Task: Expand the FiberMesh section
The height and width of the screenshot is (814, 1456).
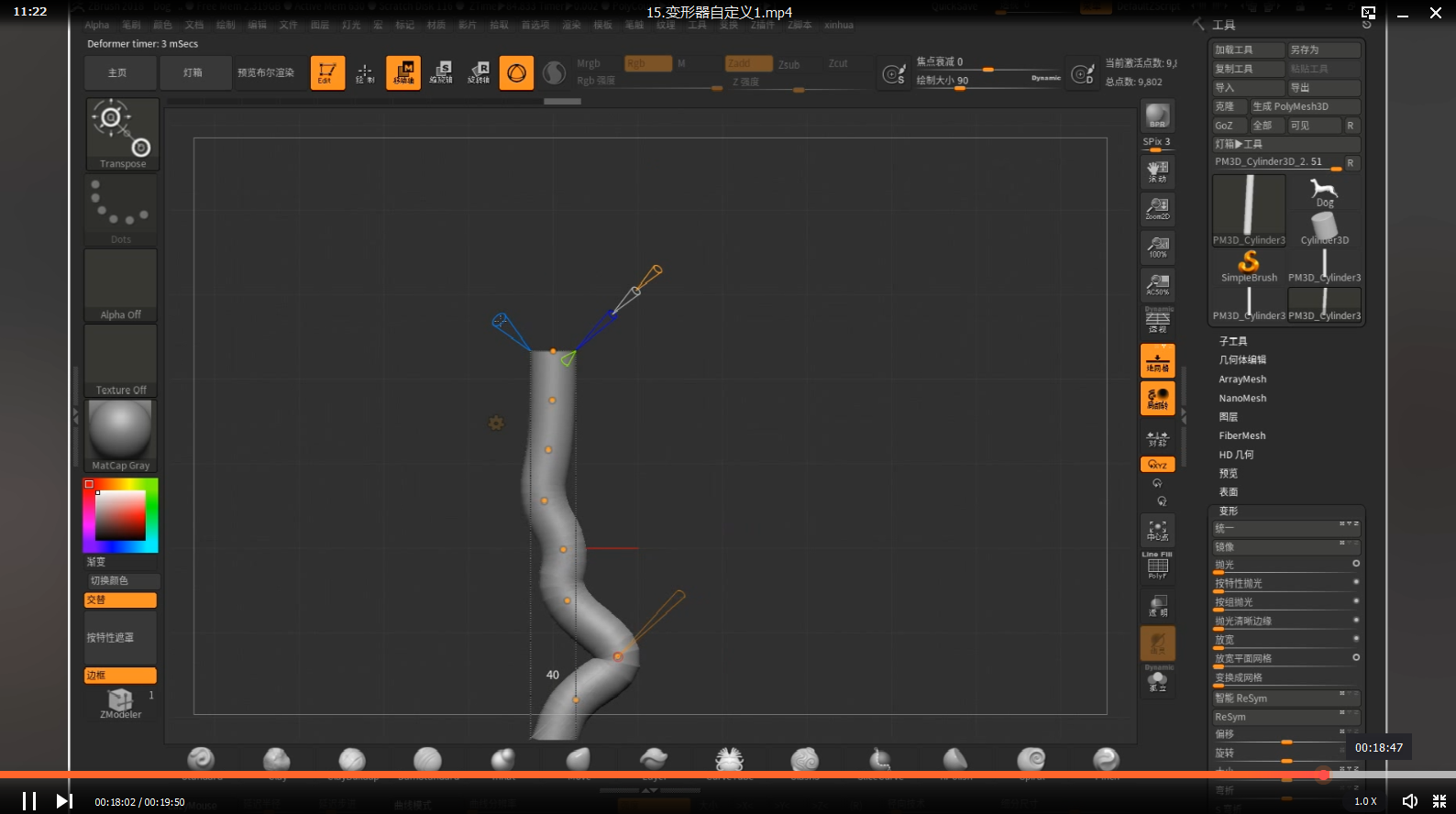Action: pos(1241,435)
